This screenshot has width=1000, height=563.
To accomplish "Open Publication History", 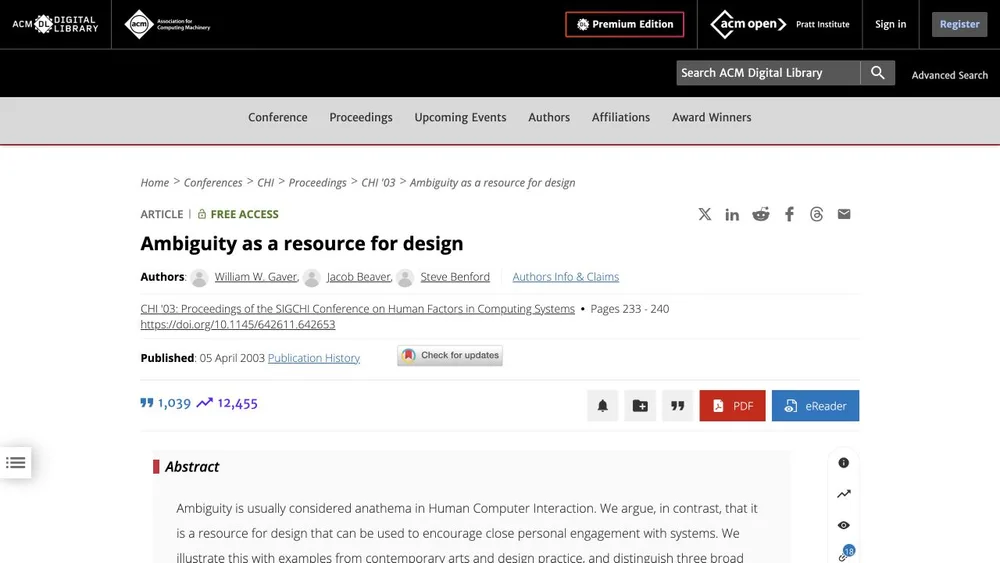I will (x=314, y=358).
